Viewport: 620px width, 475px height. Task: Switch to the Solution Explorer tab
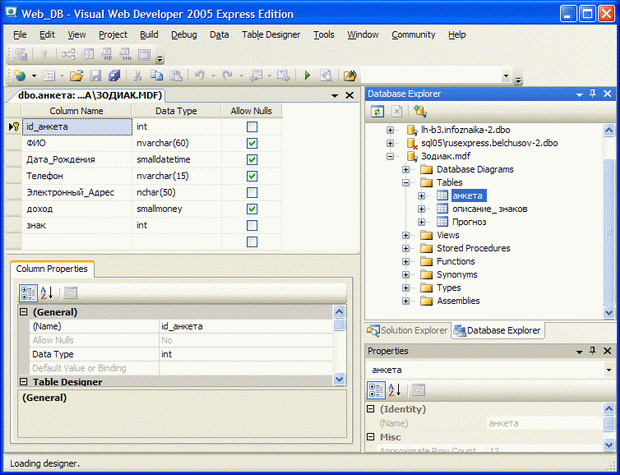tap(408, 330)
